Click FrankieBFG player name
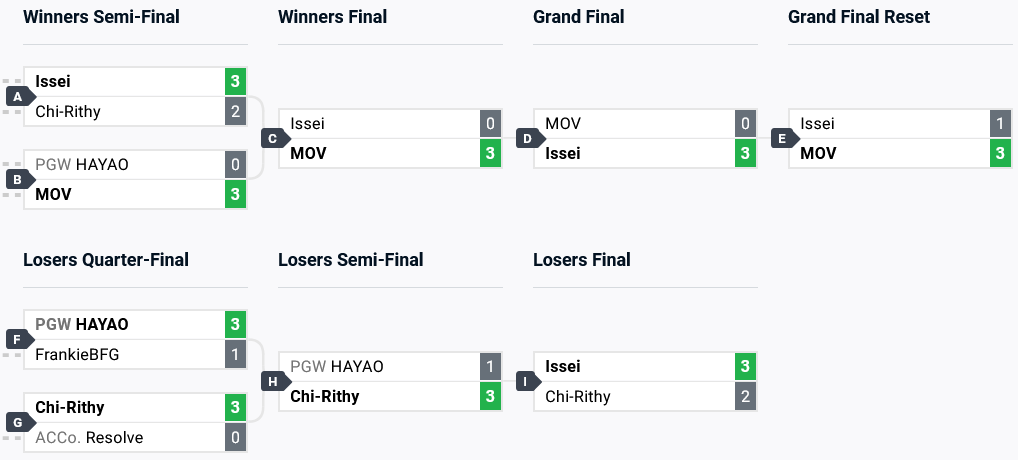This screenshot has width=1018, height=460. [x=77, y=354]
